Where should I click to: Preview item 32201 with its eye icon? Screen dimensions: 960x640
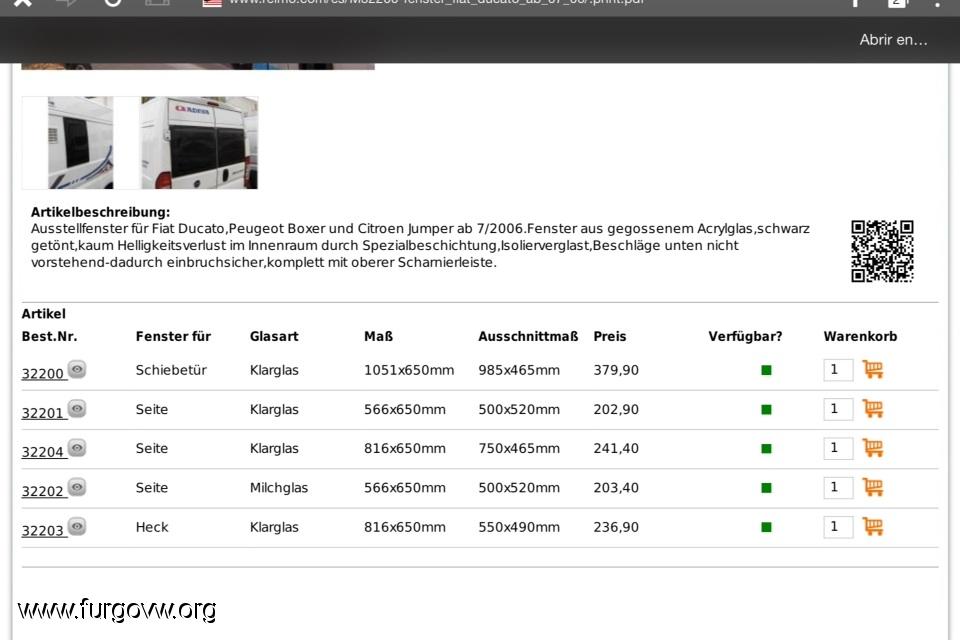[77, 408]
